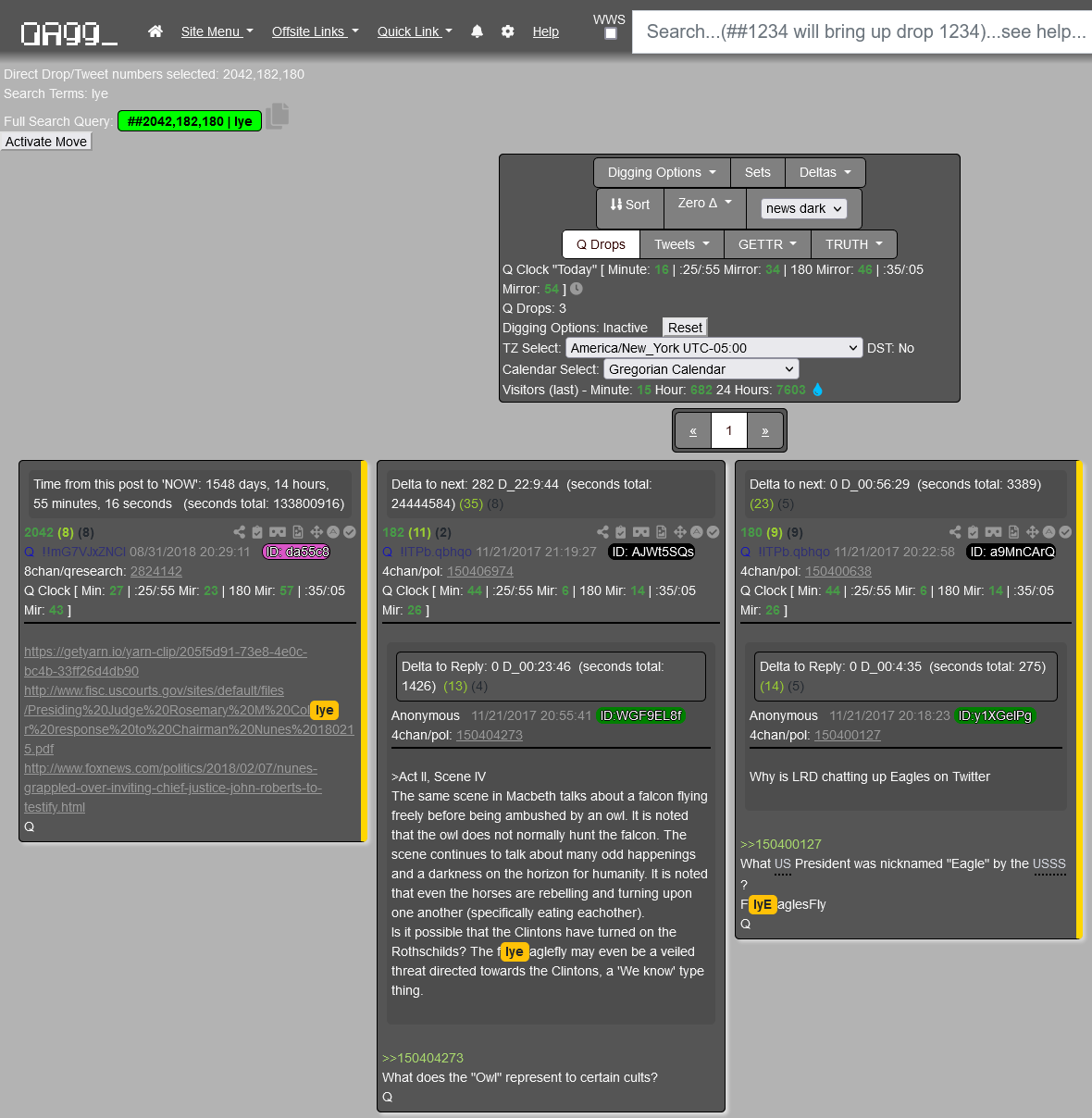Viewport: 1092px width, 1118px height.
Task: Click the move arrows icon on drop 2042
Action: (x=316, y=532)
